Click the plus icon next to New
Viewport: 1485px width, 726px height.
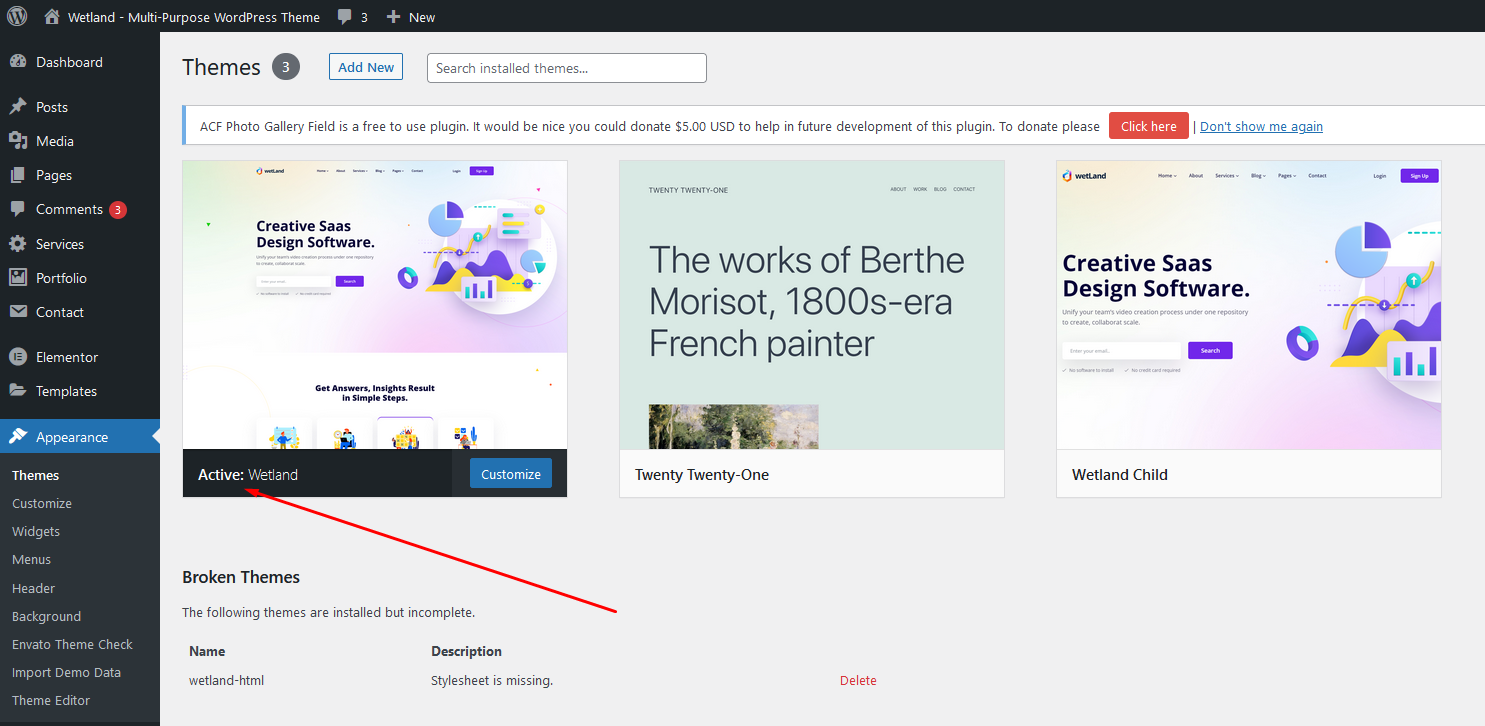(393, 17)
